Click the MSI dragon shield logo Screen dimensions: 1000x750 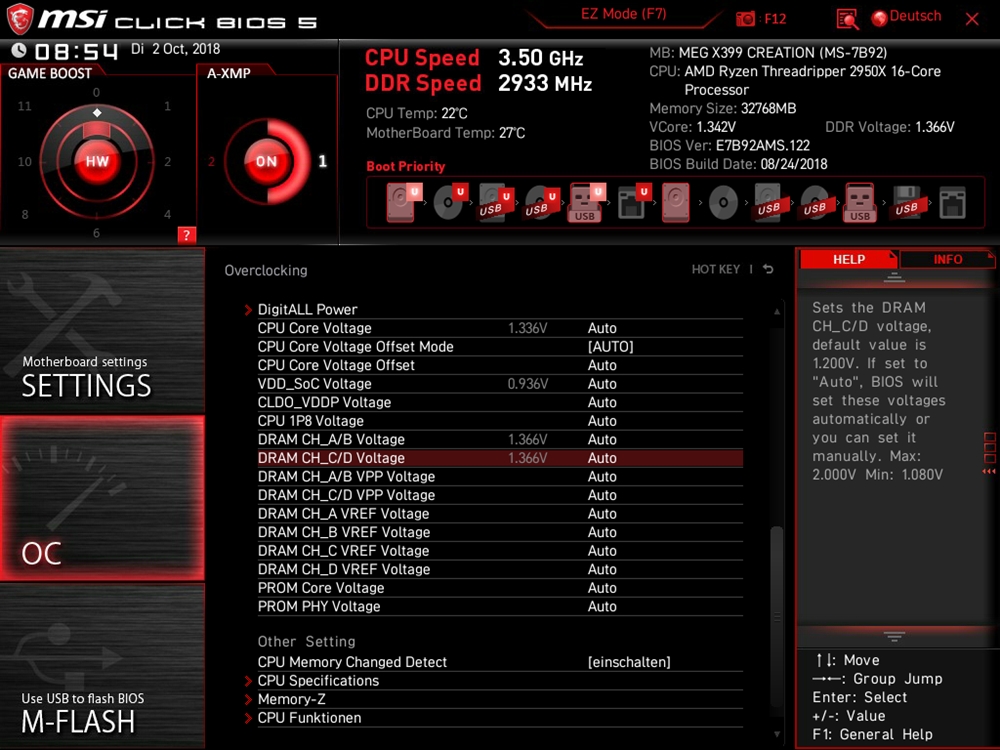click(x=20, y=18)
